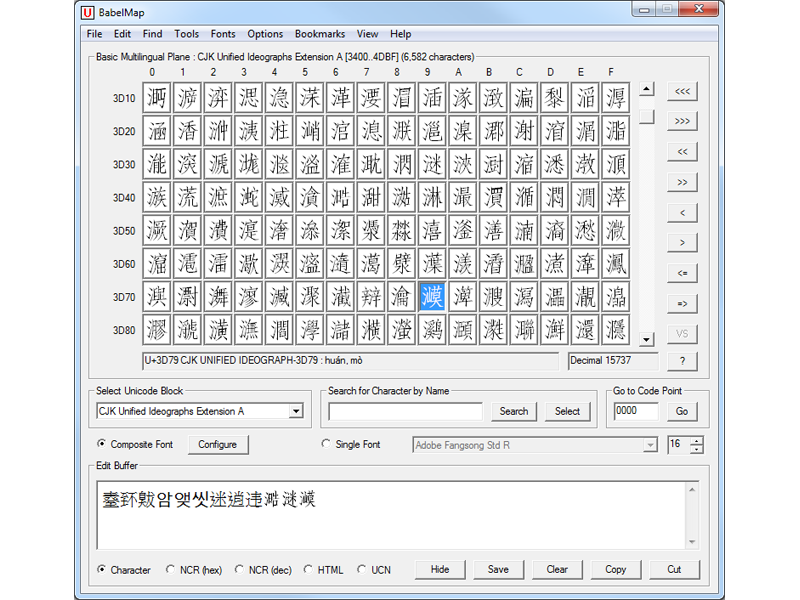This screenshot has height=600, width=800.
Task: Choose the NCR (hex) output option
Action: click(x=171, y=570)
